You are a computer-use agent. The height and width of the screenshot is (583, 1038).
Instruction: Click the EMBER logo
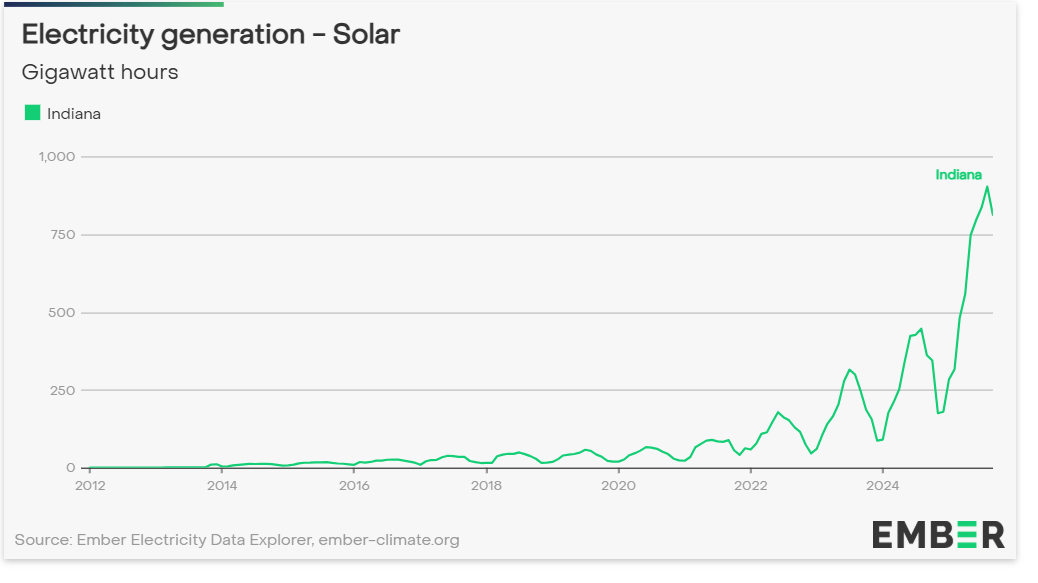pos(938,534)
